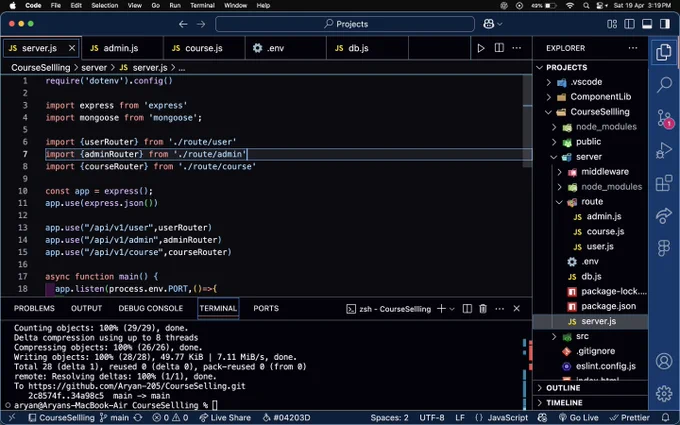Switch to the .env editor tab
680x425 pixels.
[x=285, y=48]
